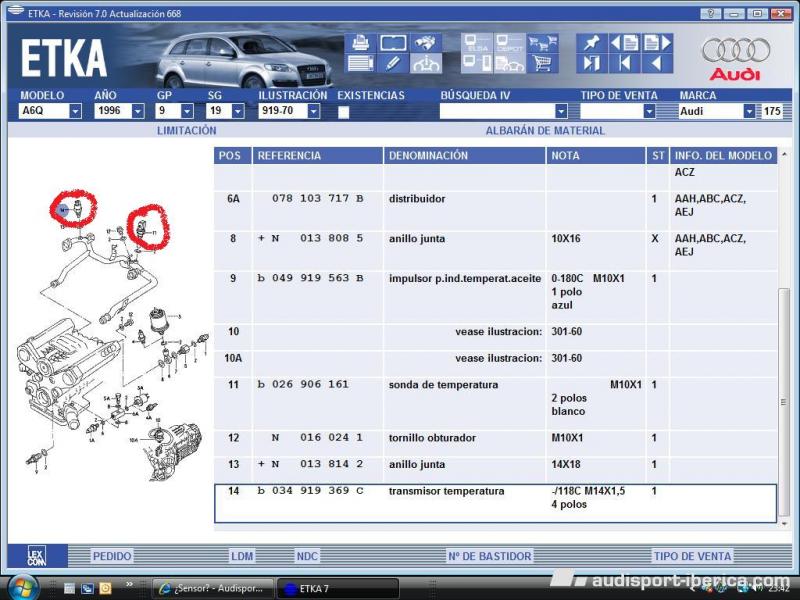The image size is (800, 600).
Task: Open the binoculars search tool
Action: tap(426, 43)
